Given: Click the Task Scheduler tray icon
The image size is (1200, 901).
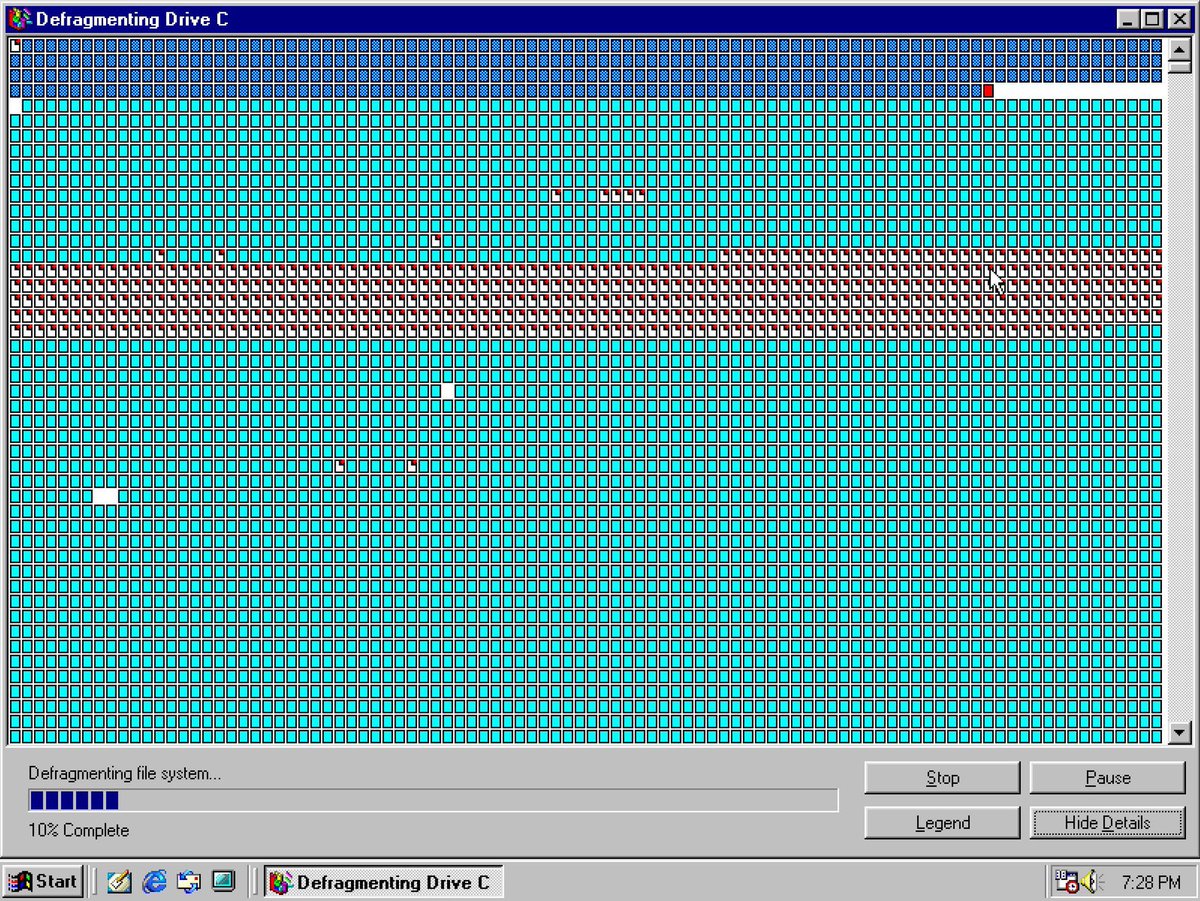Looking at the screenshot, I should (x=1066, y=882).
